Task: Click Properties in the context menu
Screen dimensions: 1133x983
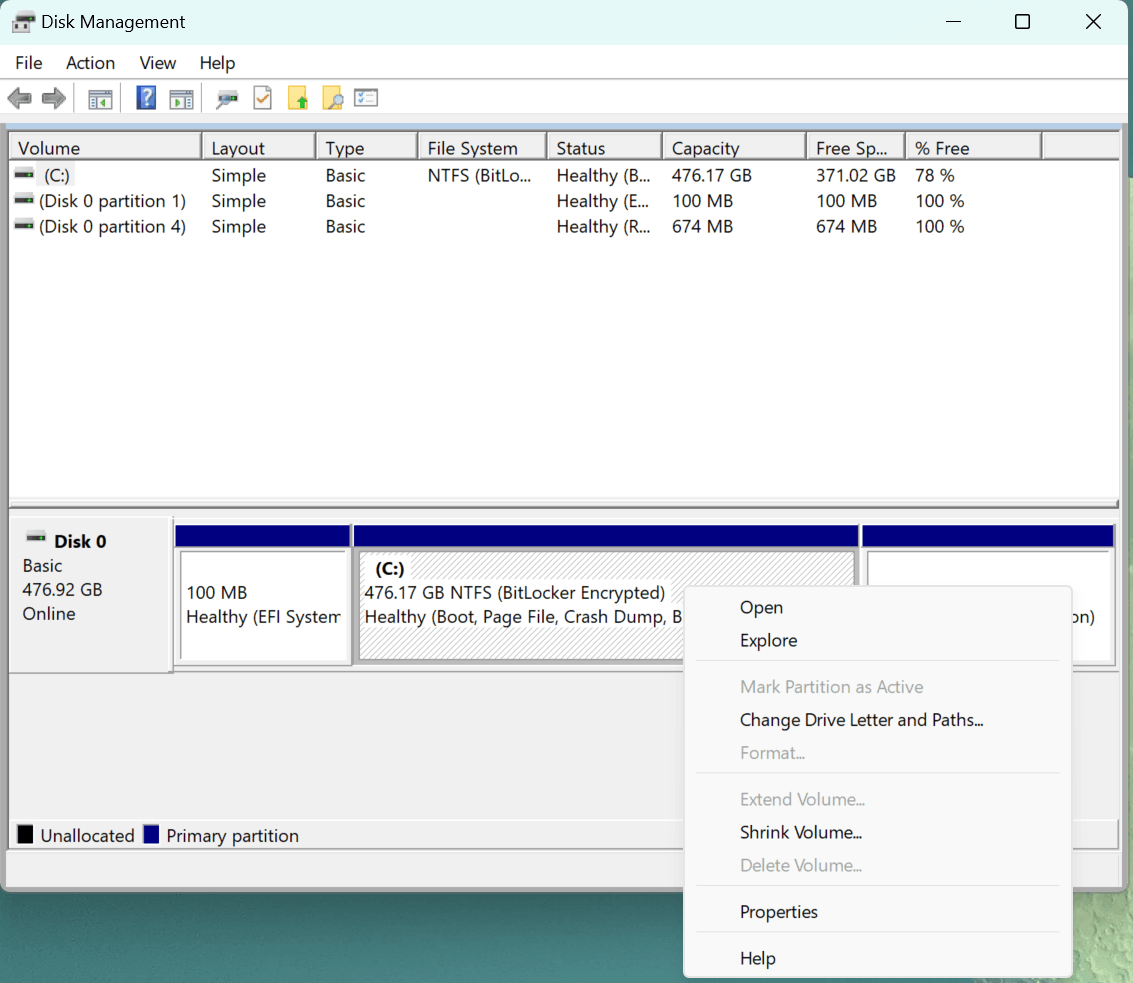Action: pos(779,911)
